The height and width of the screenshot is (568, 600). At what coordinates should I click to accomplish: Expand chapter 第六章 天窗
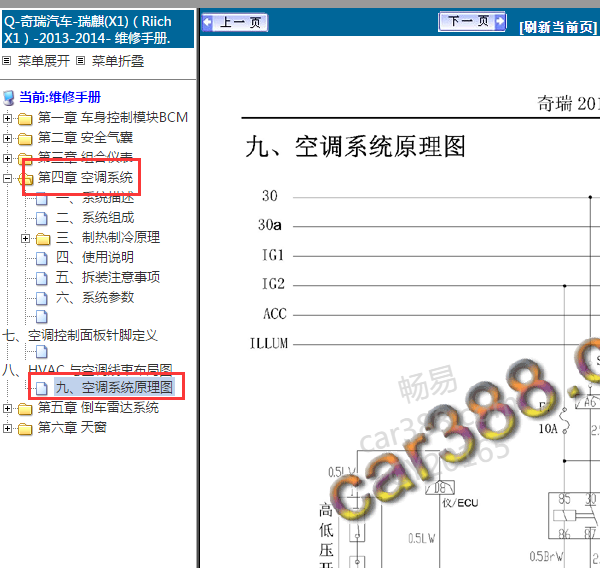tap(7, 428)
